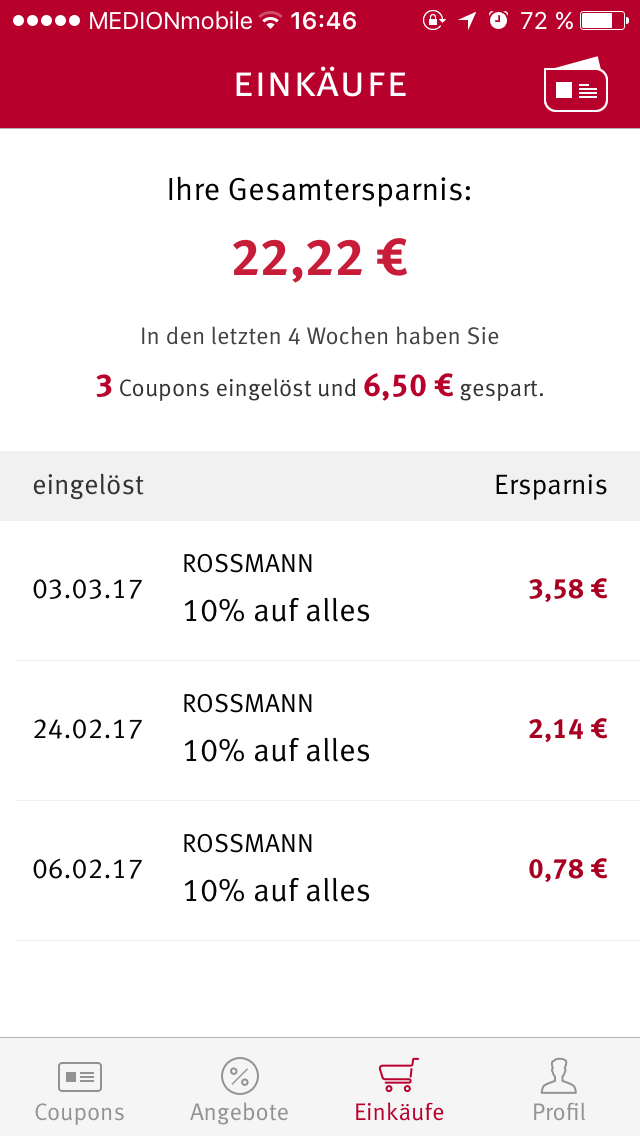Tap the Wi-Fi status icon

click(271, 21)
